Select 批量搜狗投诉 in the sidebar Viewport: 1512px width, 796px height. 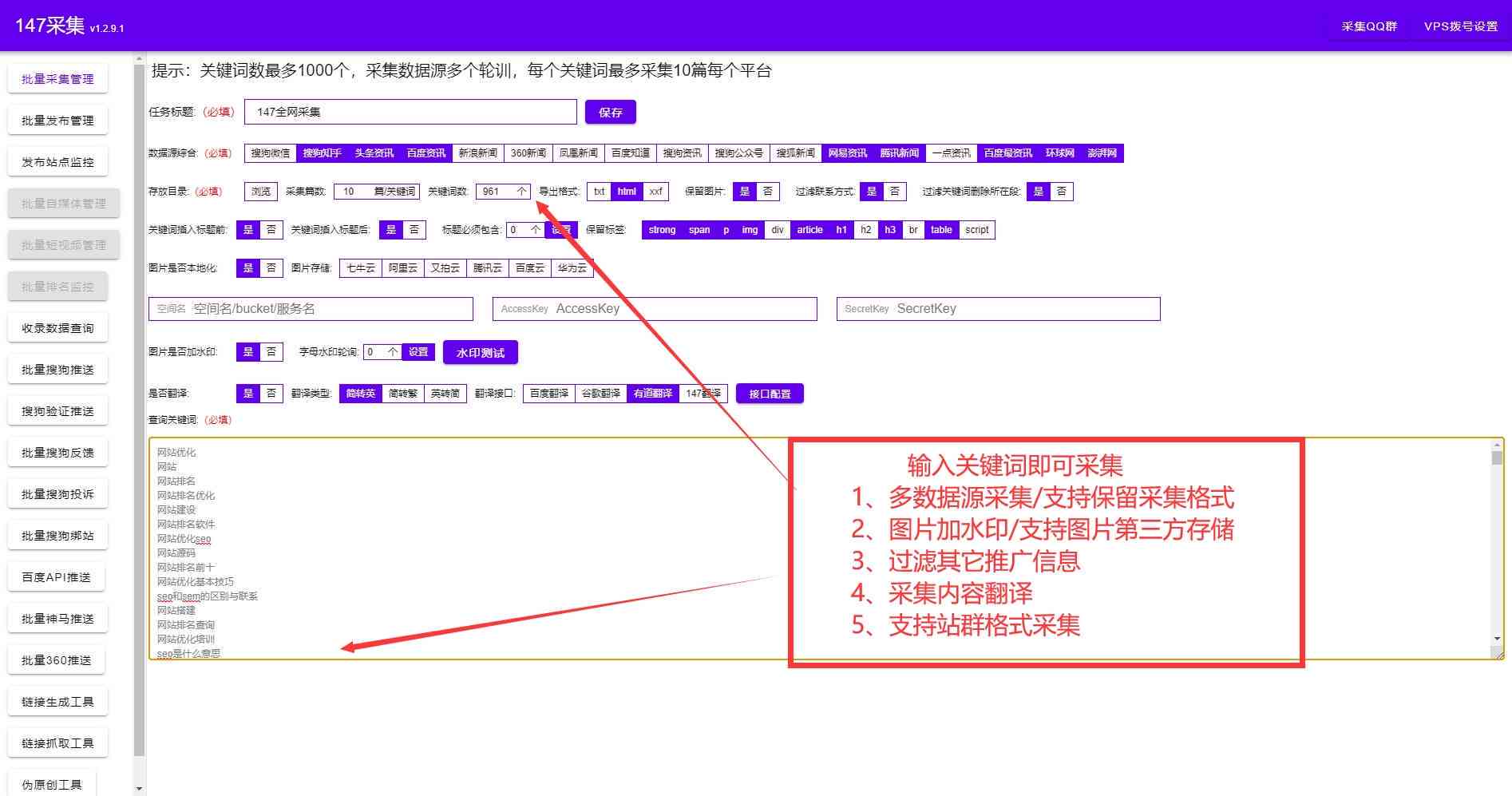click(x=57, y=494)
